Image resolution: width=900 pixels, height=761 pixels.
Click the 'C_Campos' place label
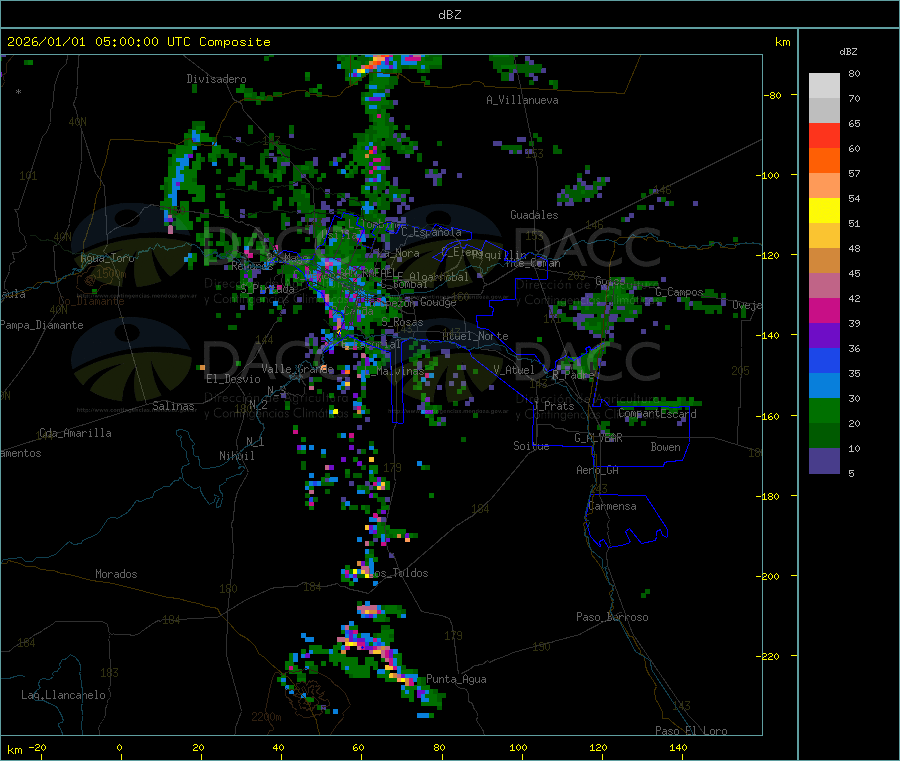(x=679, y=292)
